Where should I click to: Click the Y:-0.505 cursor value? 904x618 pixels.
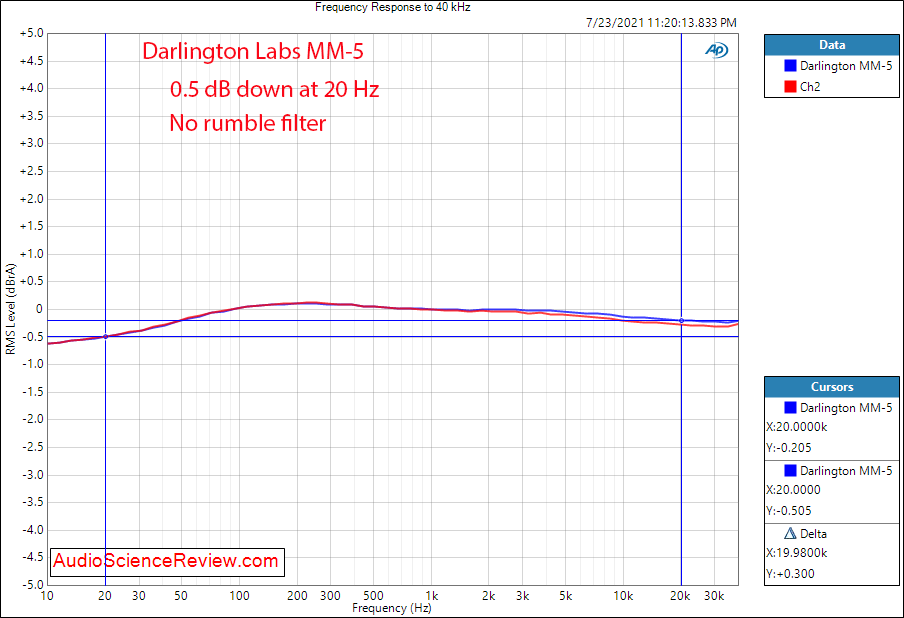tap(789, 511)
